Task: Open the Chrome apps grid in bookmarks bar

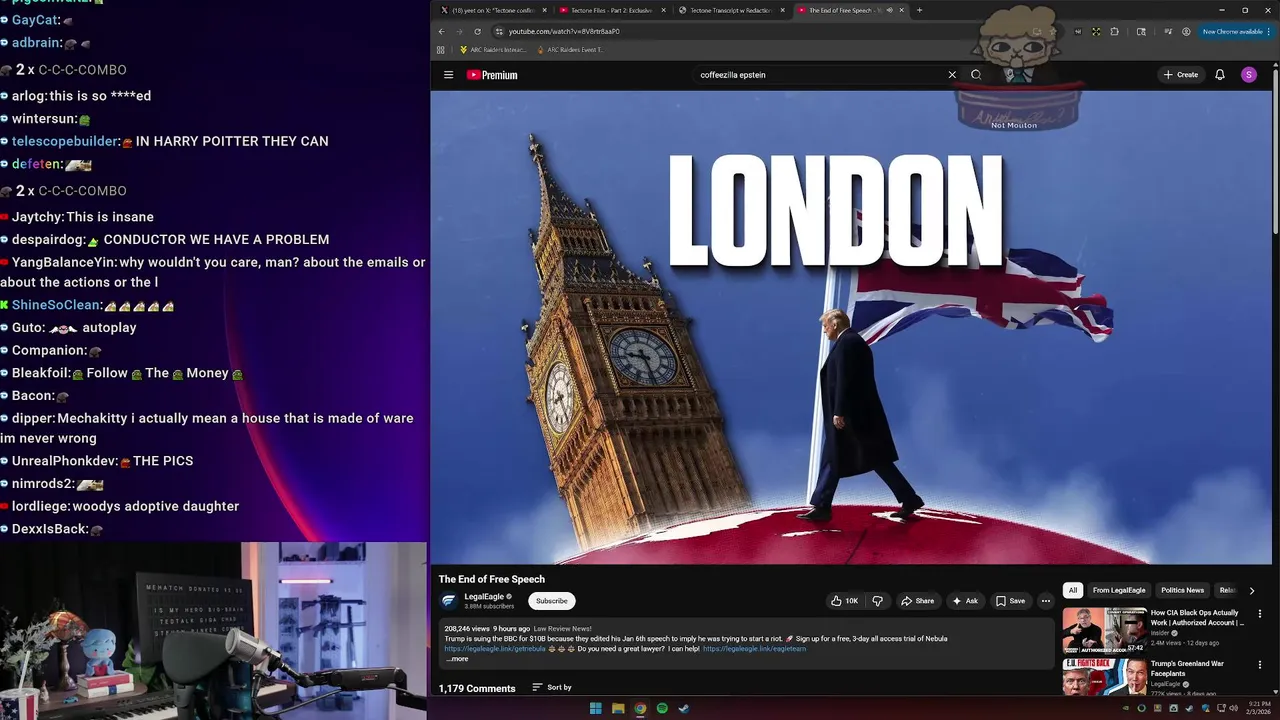Action: [441, 49]
